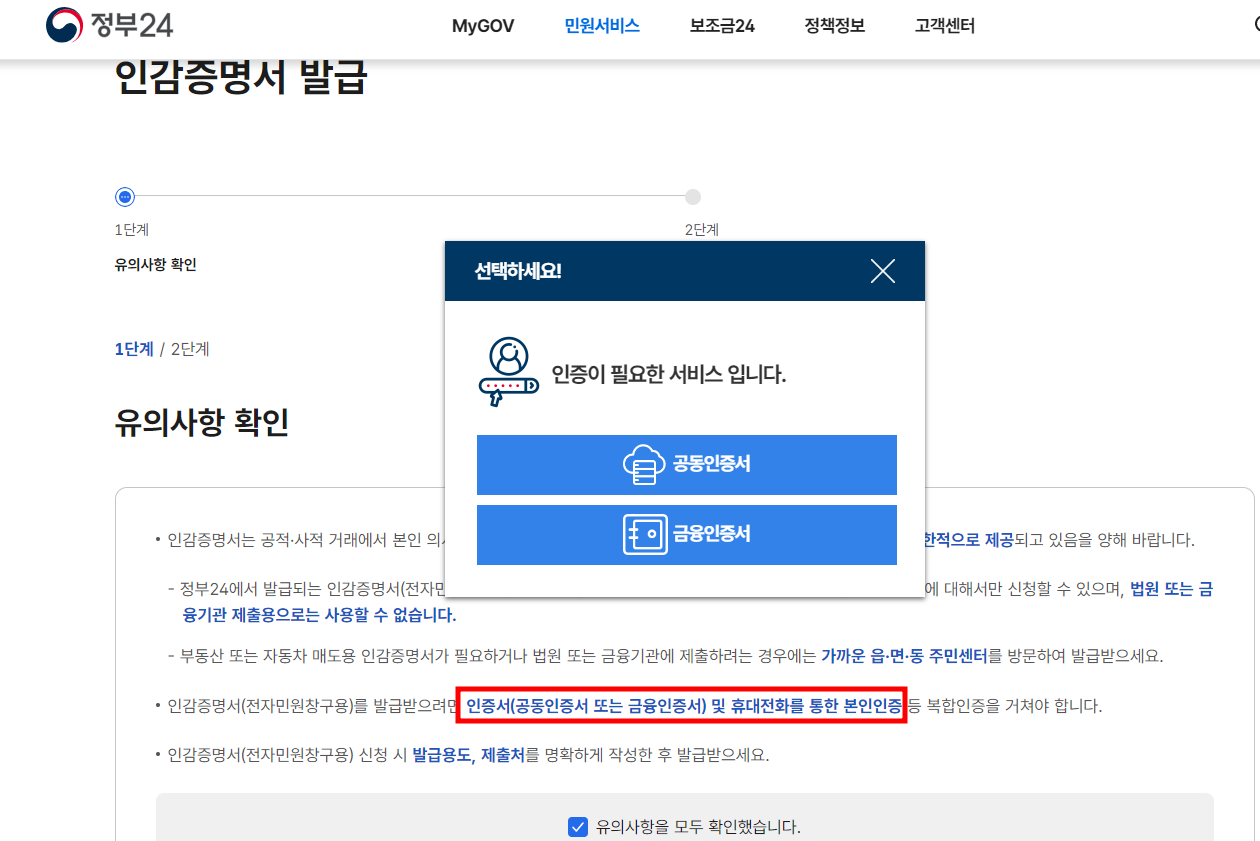
Task: Choose 공동인증서 authentication button
Action: [x=686, y=464]
